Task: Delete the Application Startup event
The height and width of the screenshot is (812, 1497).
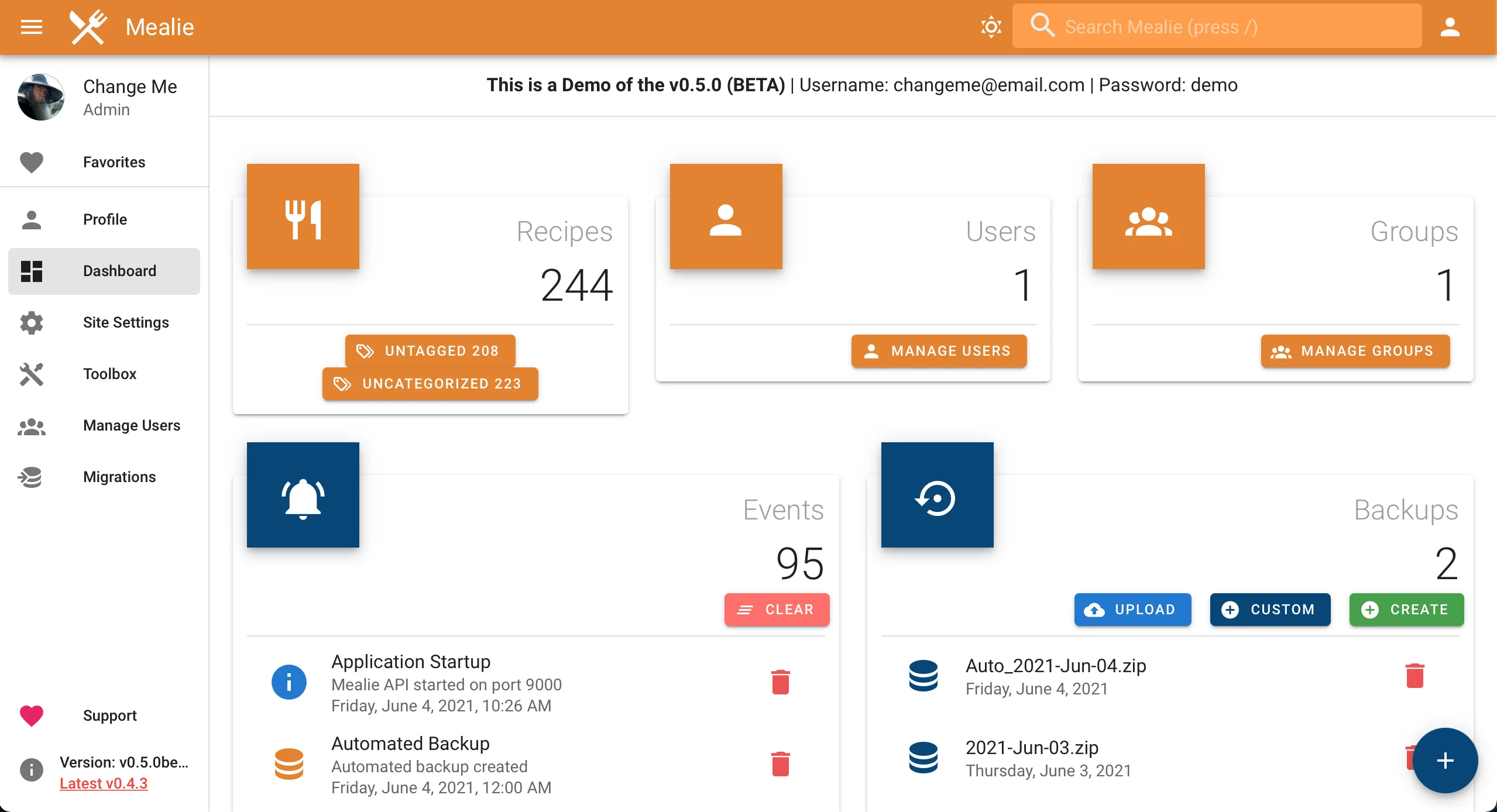Action: click(x=781, y=682)
